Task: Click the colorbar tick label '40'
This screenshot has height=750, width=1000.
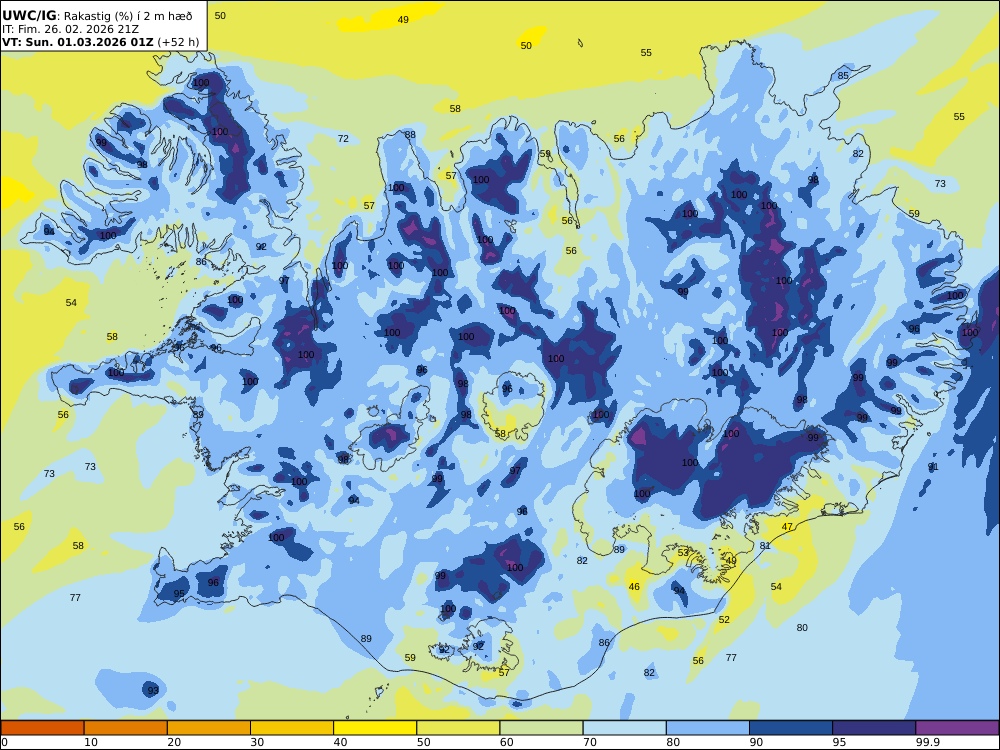Action: [341, 742]
